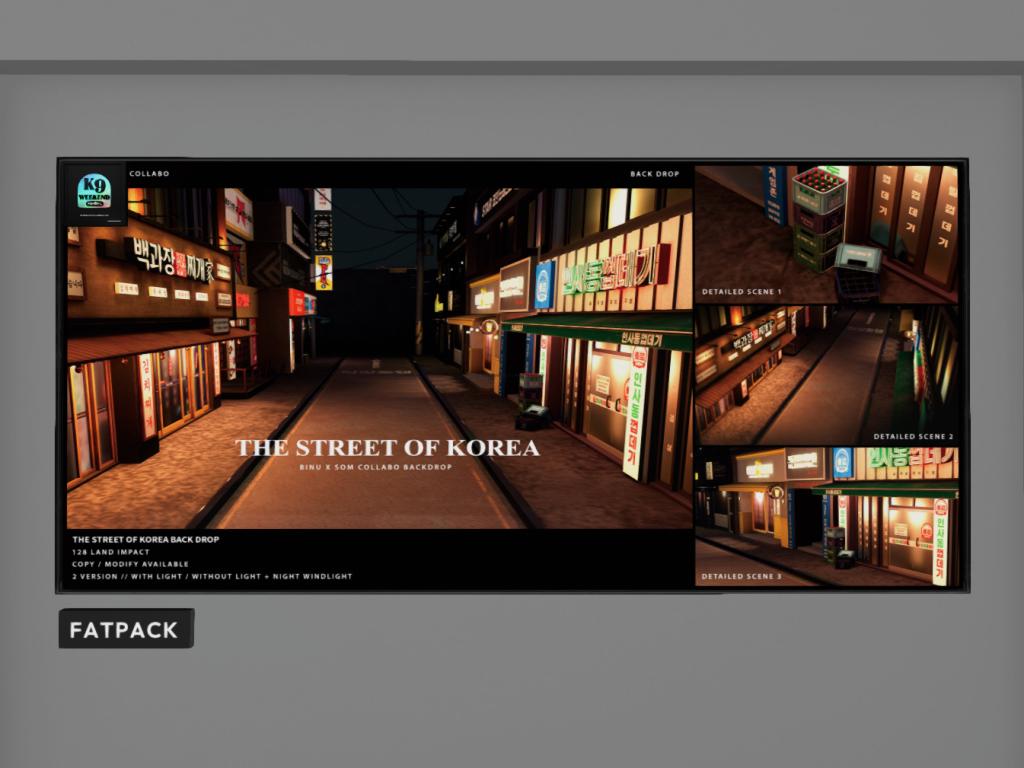Open the Detailed Scene 2 thumbnail
The height and width of the screenshot is (768, 1024).
826,375
